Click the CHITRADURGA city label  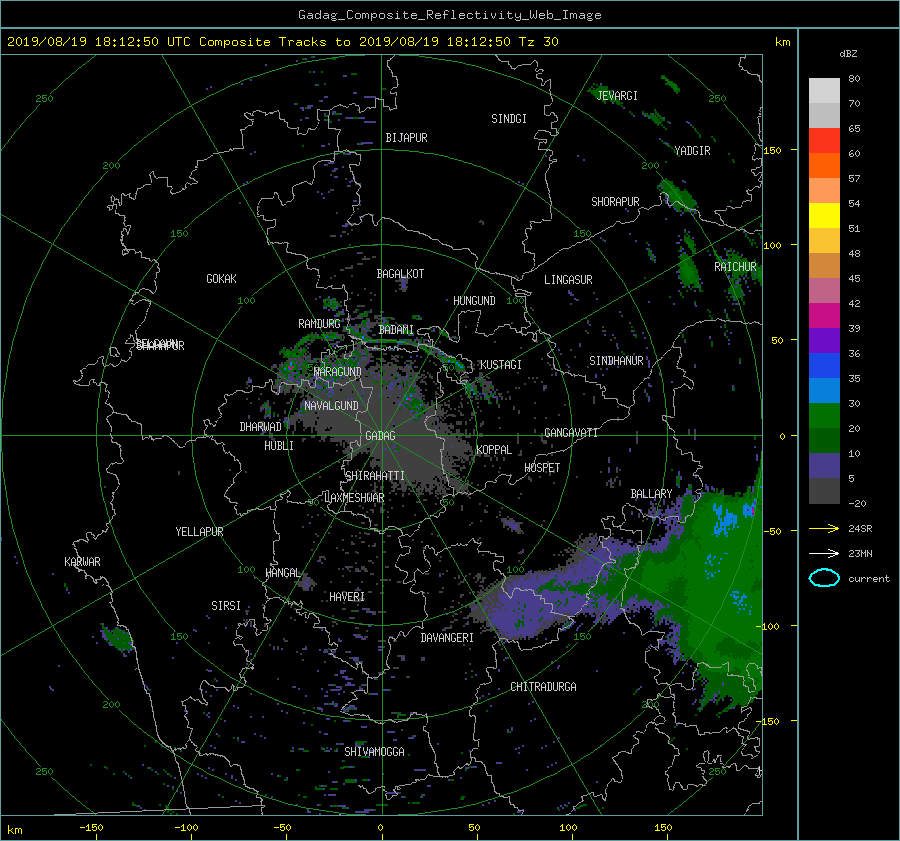(x=544, y=687)
